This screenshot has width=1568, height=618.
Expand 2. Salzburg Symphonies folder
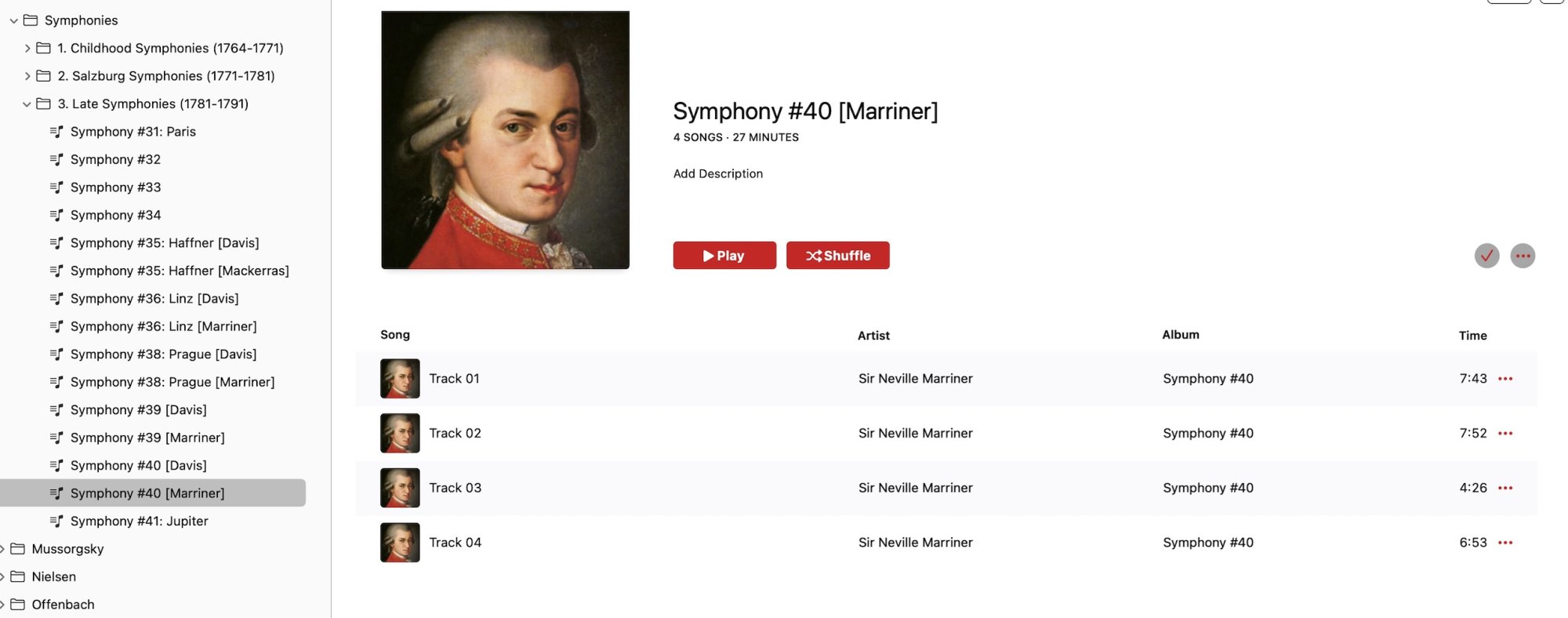click(27, 76)
